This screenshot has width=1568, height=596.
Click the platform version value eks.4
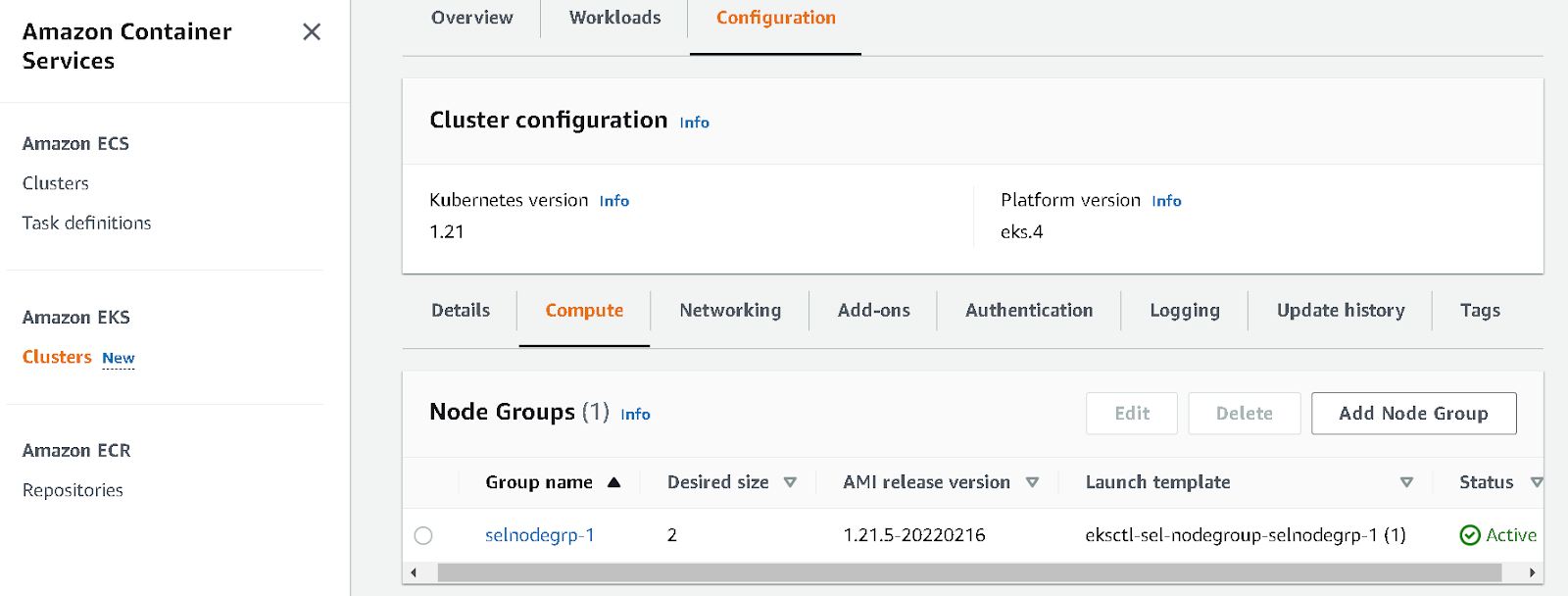tap(1022, 232)
